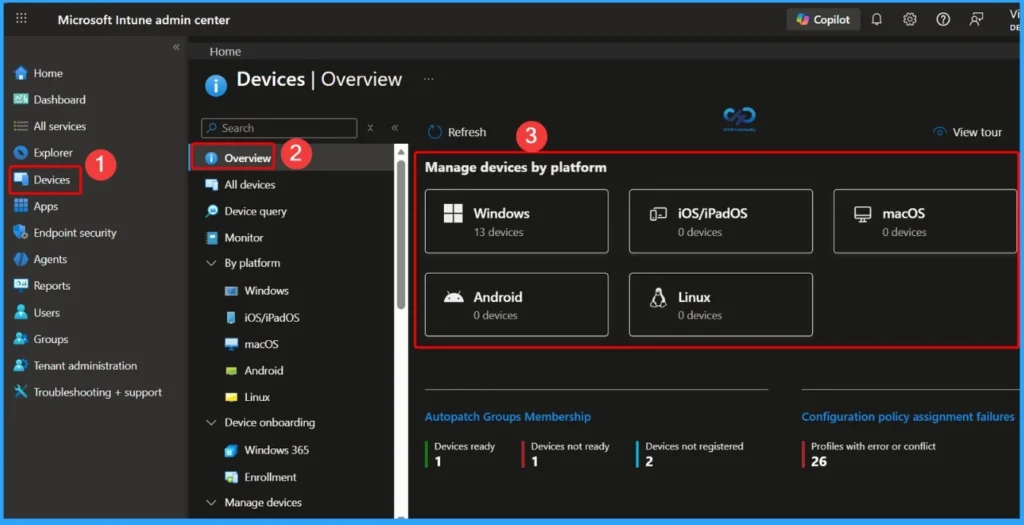The width and height of the screenshot is (1024, 525).
Task: Open the feedback icon in header
Action: (x=976, y=20)
